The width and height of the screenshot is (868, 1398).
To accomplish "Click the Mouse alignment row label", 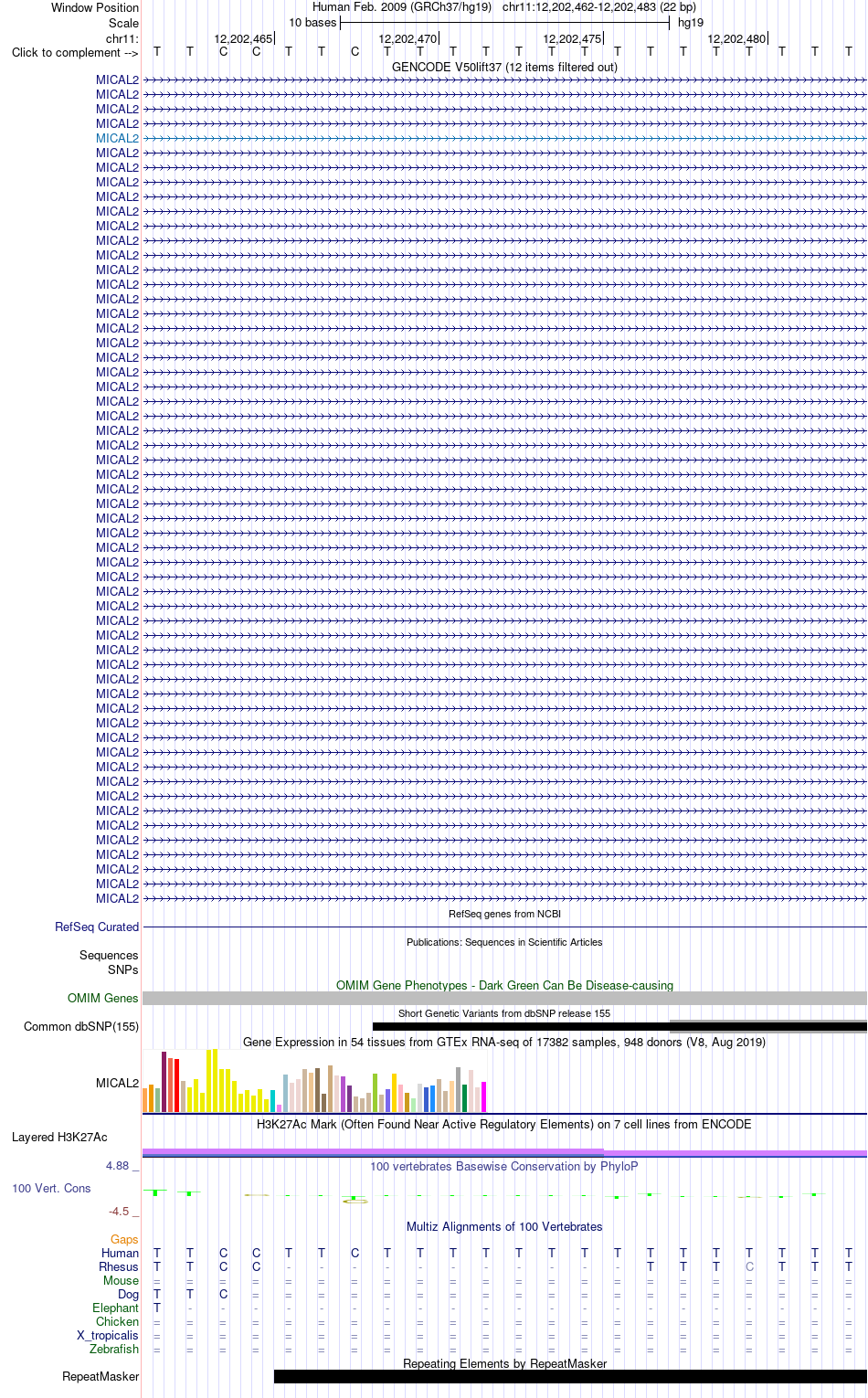I will pyautogui.click(x=121, y=1280).
